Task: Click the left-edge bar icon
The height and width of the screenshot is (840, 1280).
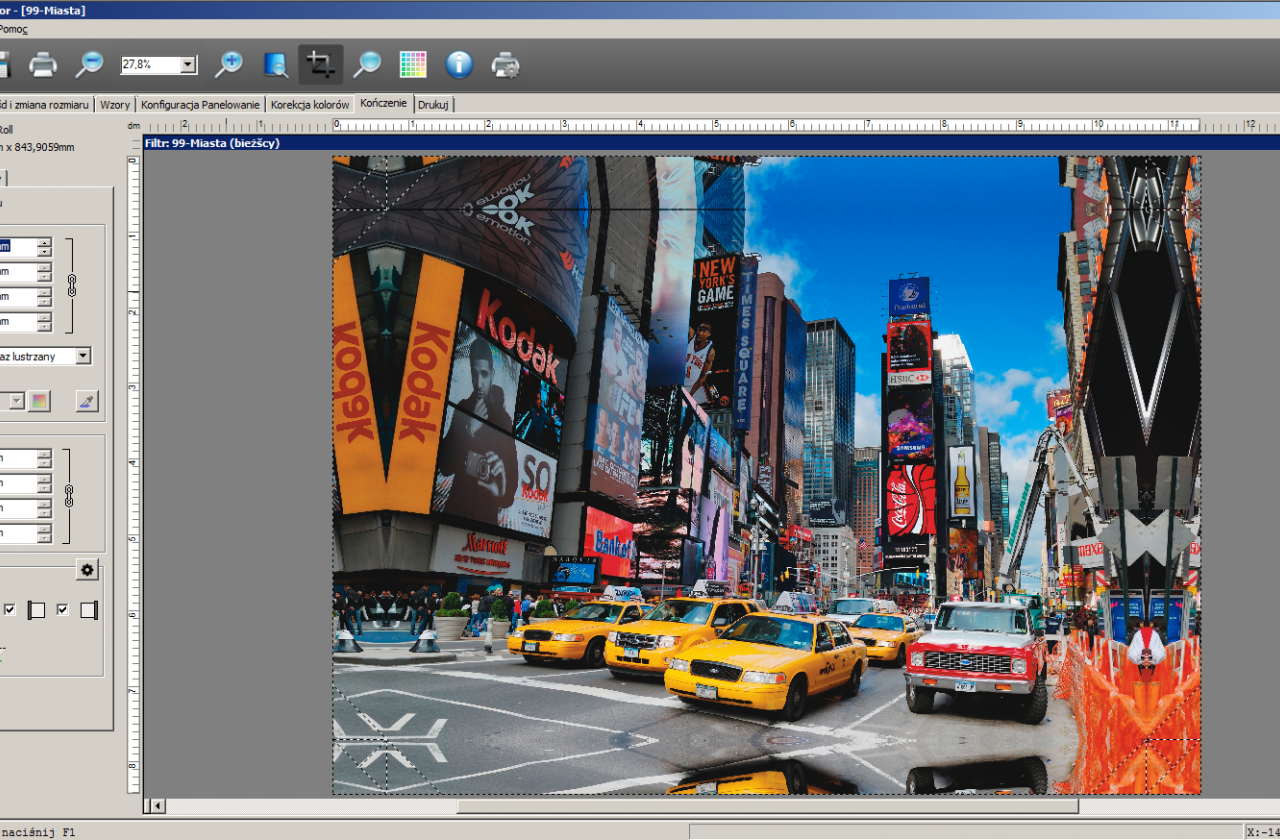Action: pos(37,610)
